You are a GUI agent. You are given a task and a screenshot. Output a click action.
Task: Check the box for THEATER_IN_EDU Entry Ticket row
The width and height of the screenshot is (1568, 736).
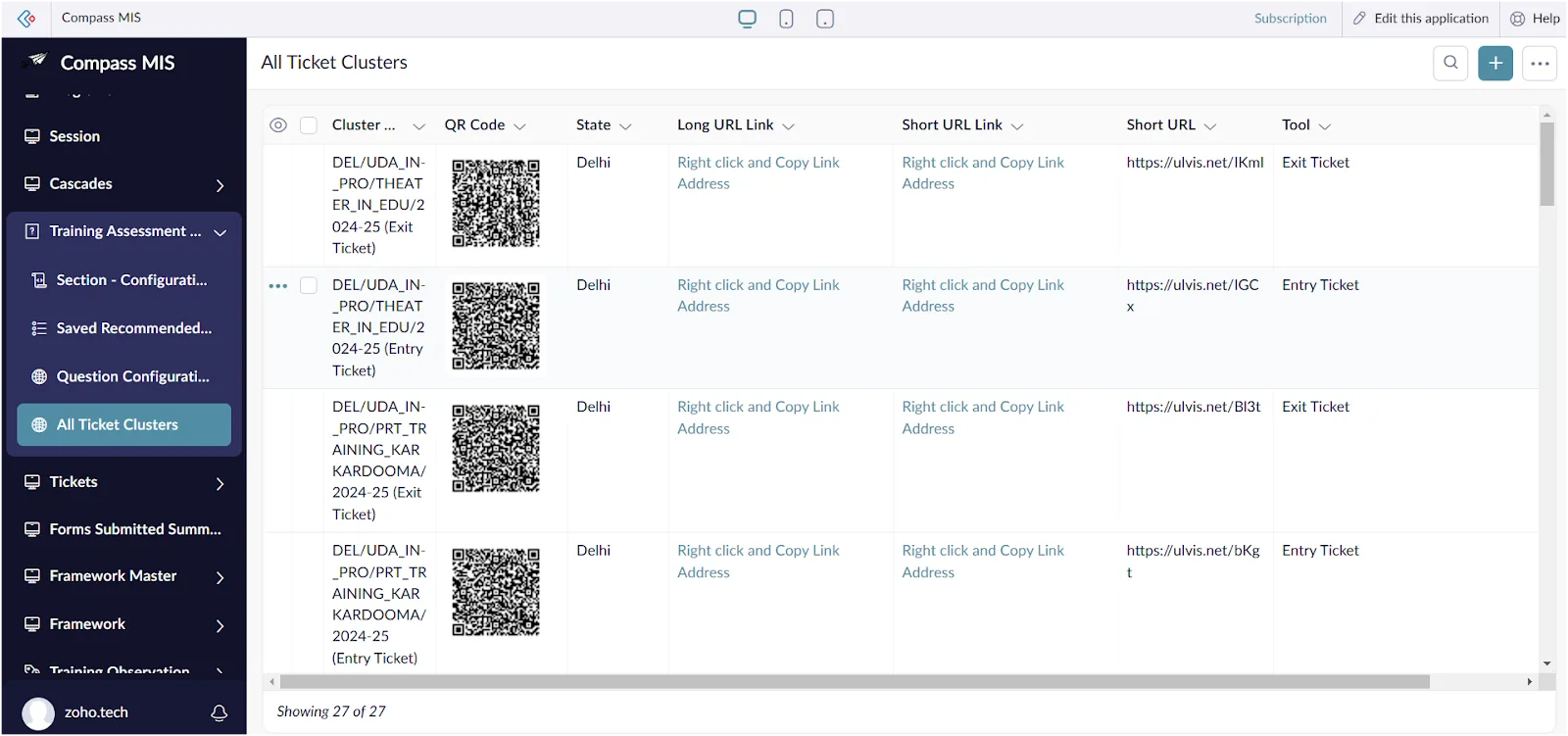pyautogui.click(x=309, y=285)
